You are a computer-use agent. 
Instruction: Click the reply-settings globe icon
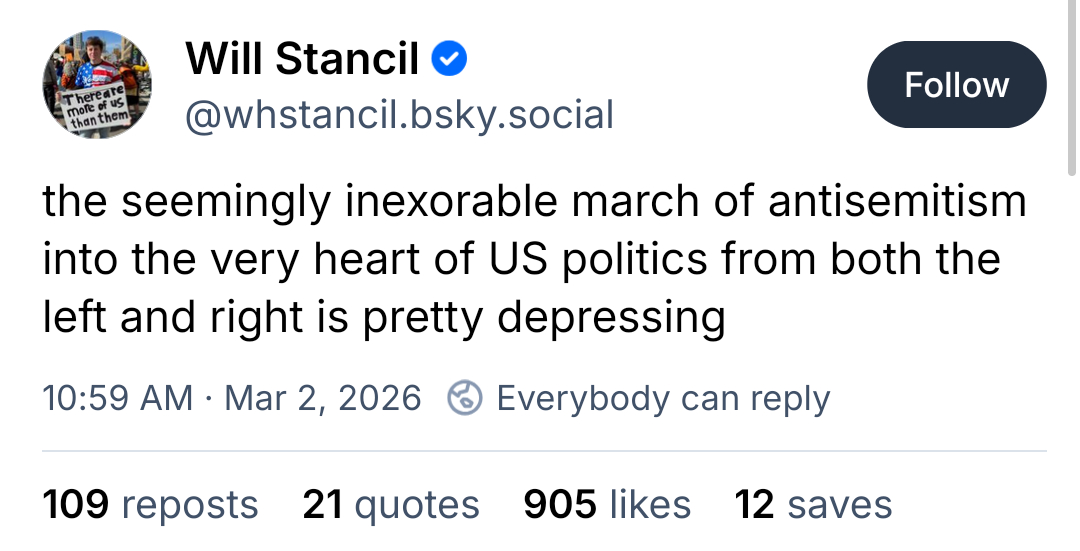pyautogui.click(x=464, y=398)
